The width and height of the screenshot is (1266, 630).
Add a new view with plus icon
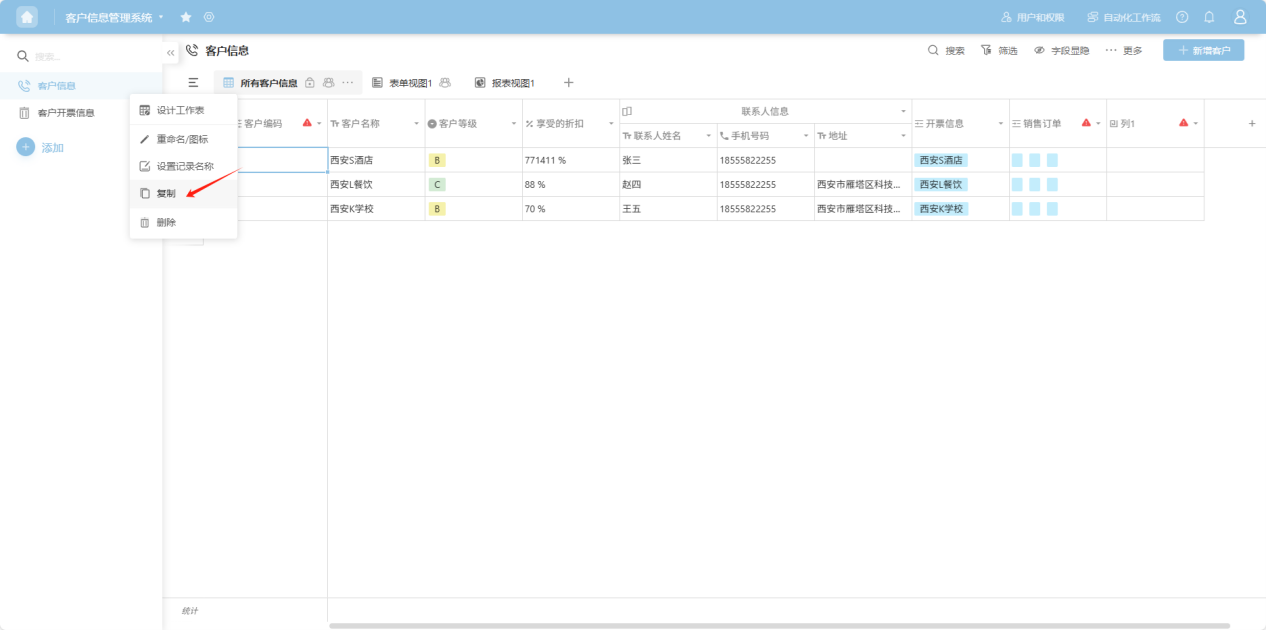click(x=569, y=82)
